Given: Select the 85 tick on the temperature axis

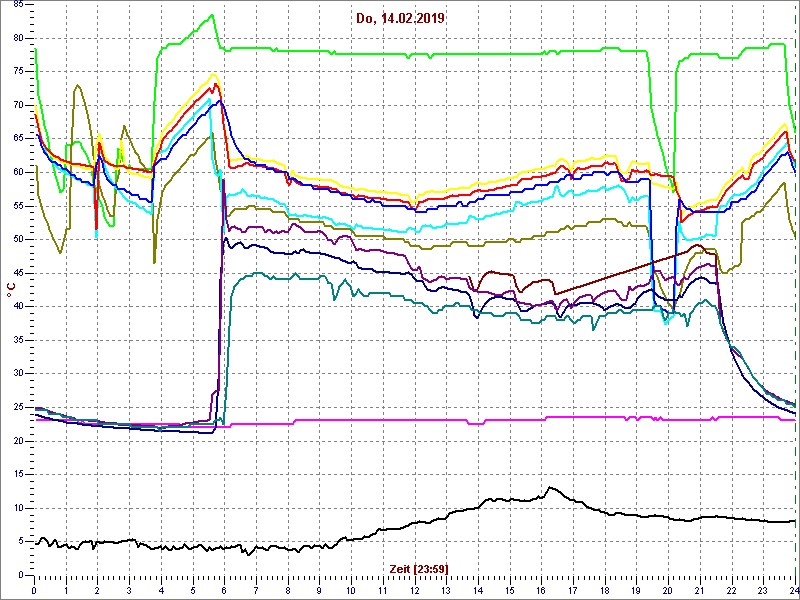Looking at the screenshot, I should point(19,5).
